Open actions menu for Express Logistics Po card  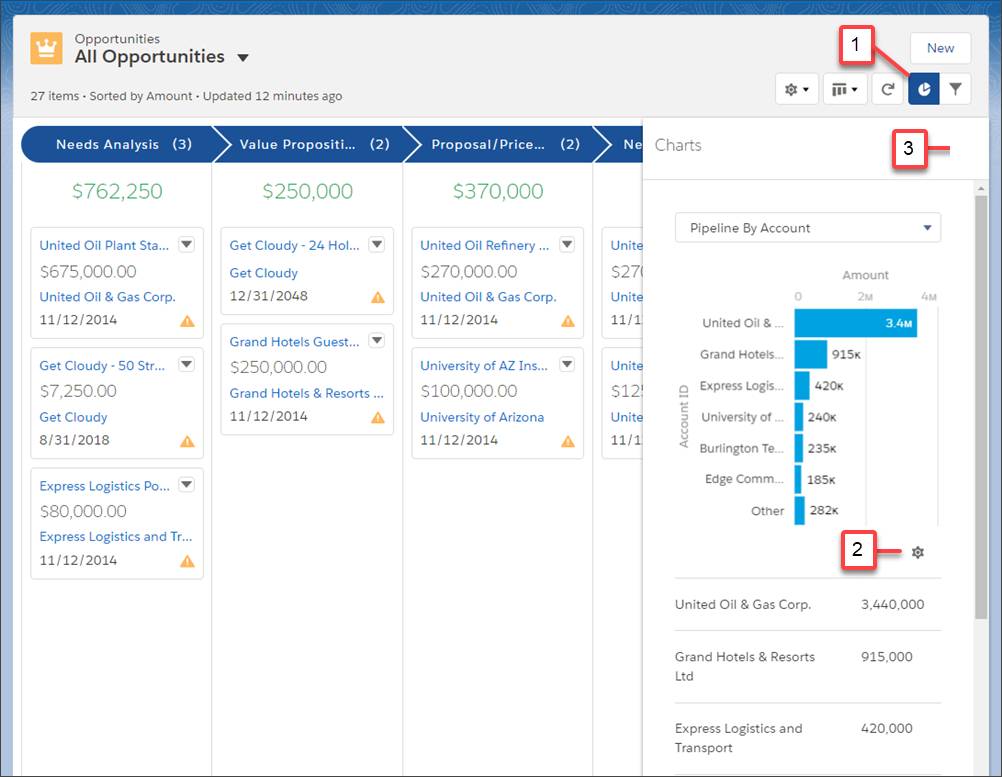coord(187,484)
